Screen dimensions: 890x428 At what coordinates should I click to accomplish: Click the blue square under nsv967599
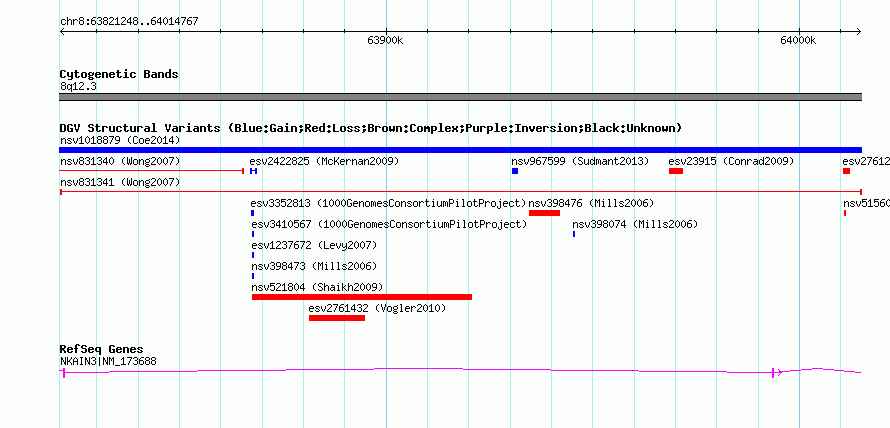point(515,171)
